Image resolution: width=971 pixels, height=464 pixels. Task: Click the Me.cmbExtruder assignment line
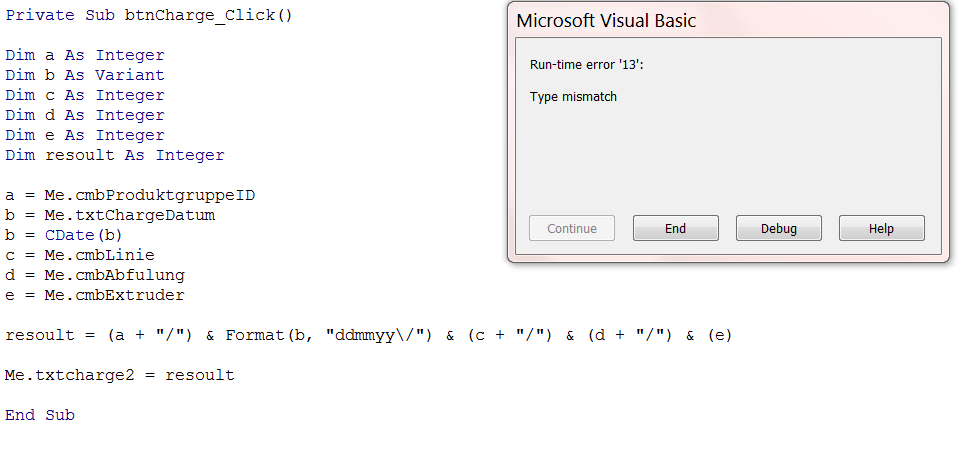95,295
